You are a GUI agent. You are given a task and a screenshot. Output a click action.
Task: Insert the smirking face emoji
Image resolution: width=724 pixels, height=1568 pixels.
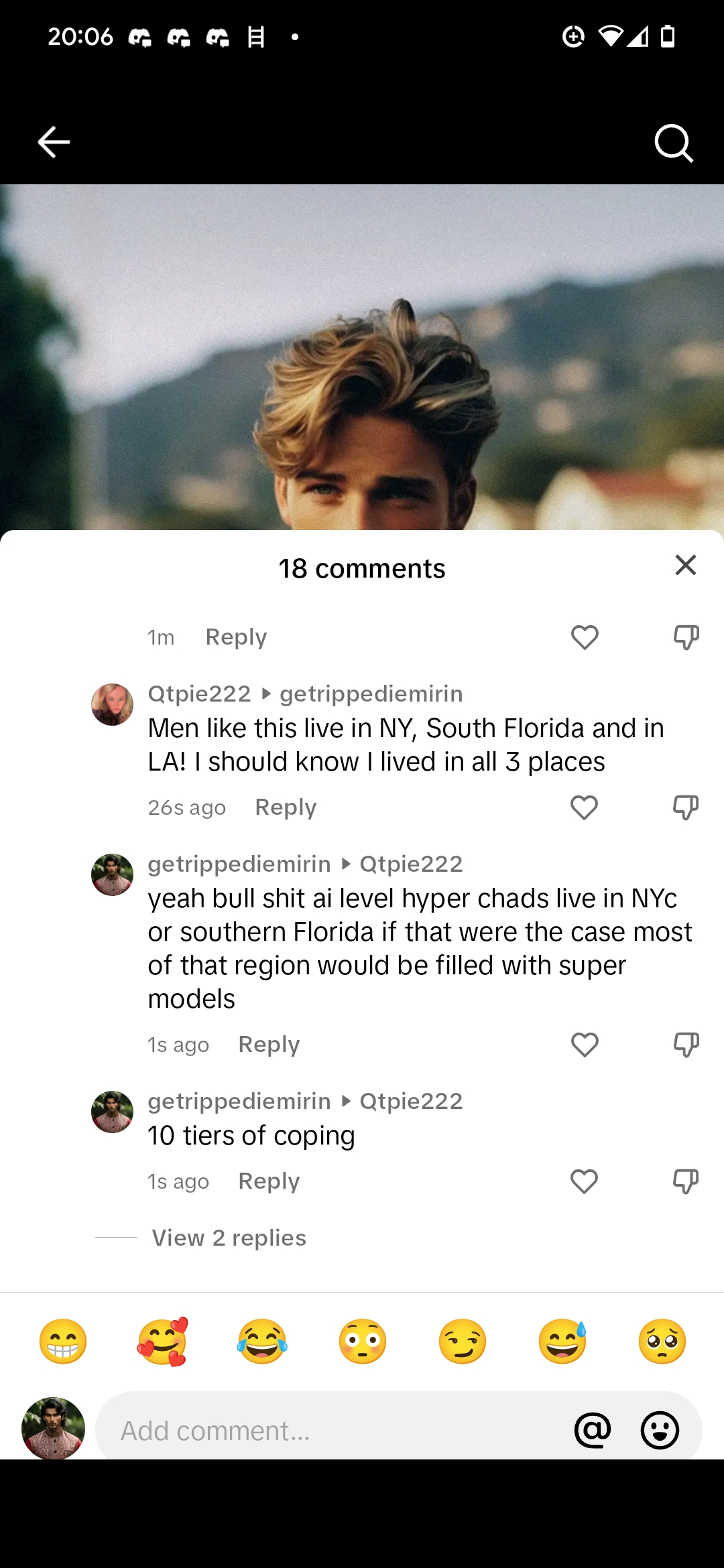click(462, 1342)
